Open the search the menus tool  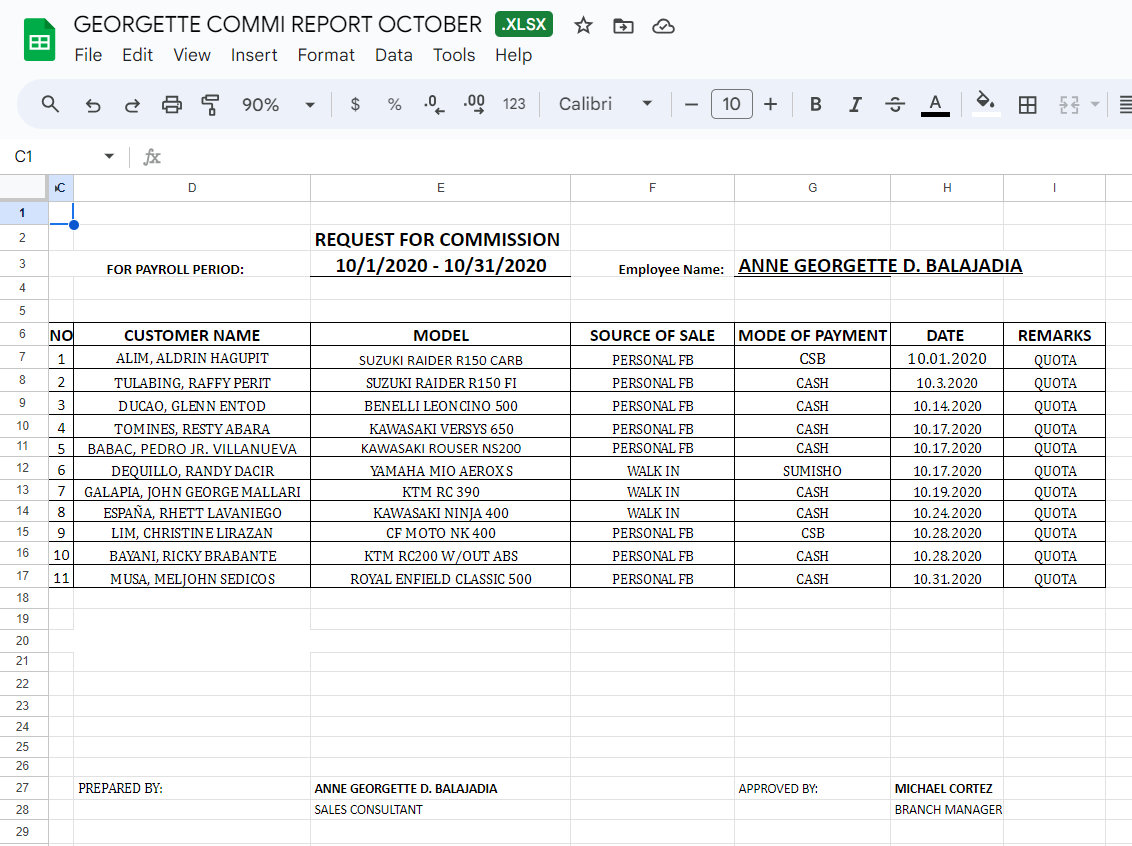pyautogui.click(x=50, y=104)
